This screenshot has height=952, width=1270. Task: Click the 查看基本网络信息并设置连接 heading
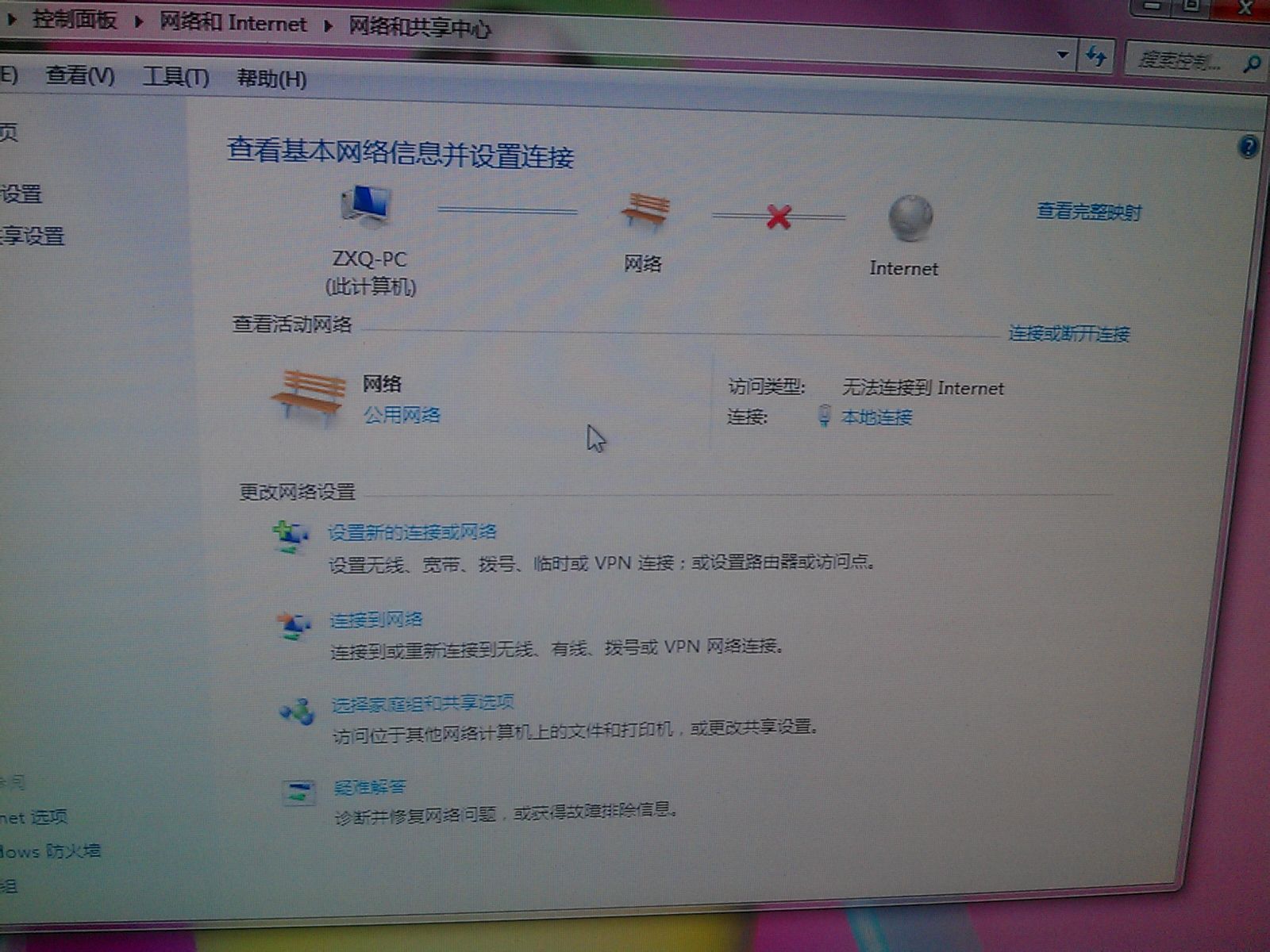pyautogui.click(x=400, y=152)
